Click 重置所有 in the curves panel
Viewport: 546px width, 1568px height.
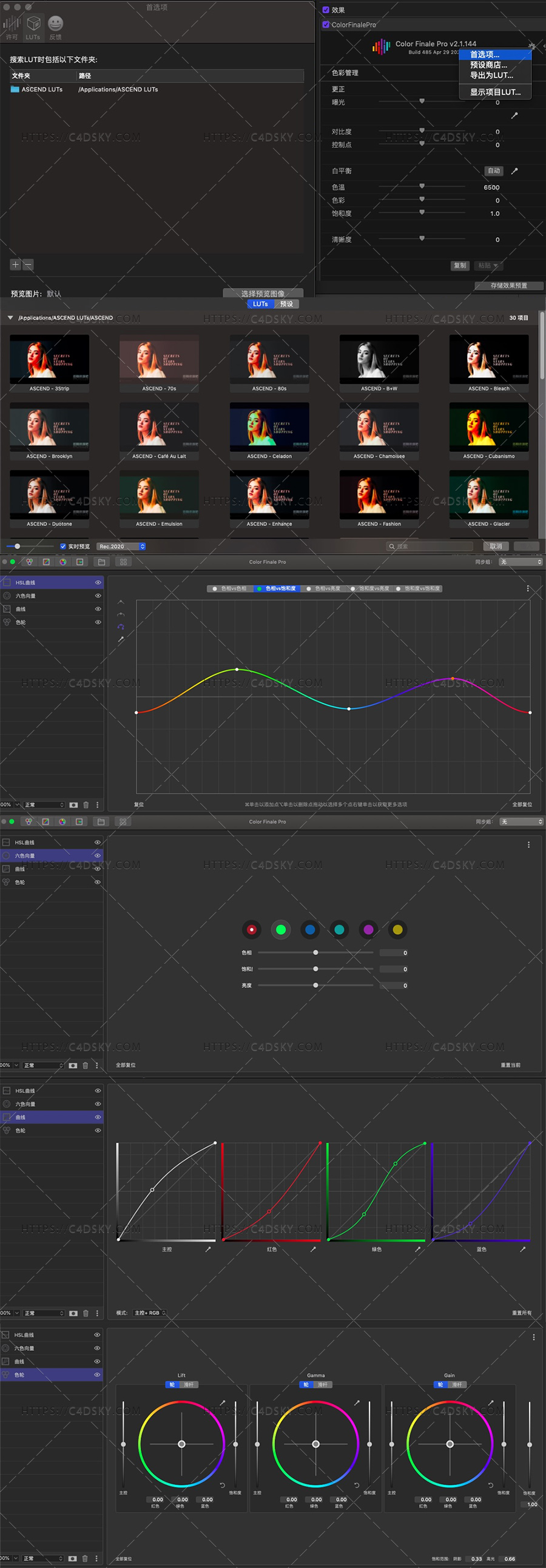(522, 1313)
